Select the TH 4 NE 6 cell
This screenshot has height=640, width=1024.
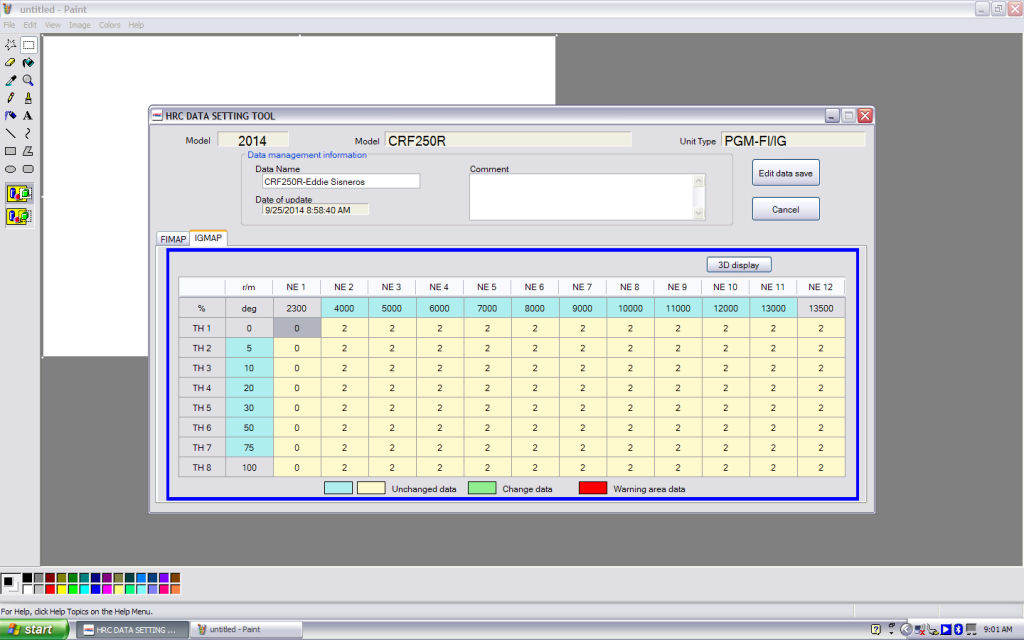point(535,388)
